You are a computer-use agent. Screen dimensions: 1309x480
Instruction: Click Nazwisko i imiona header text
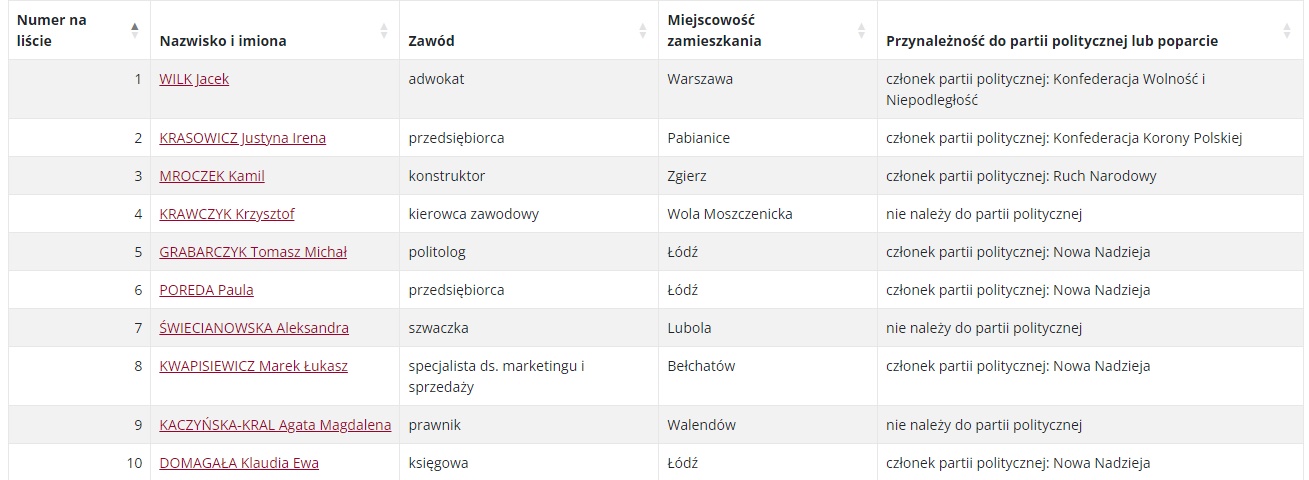click(223, 41)
